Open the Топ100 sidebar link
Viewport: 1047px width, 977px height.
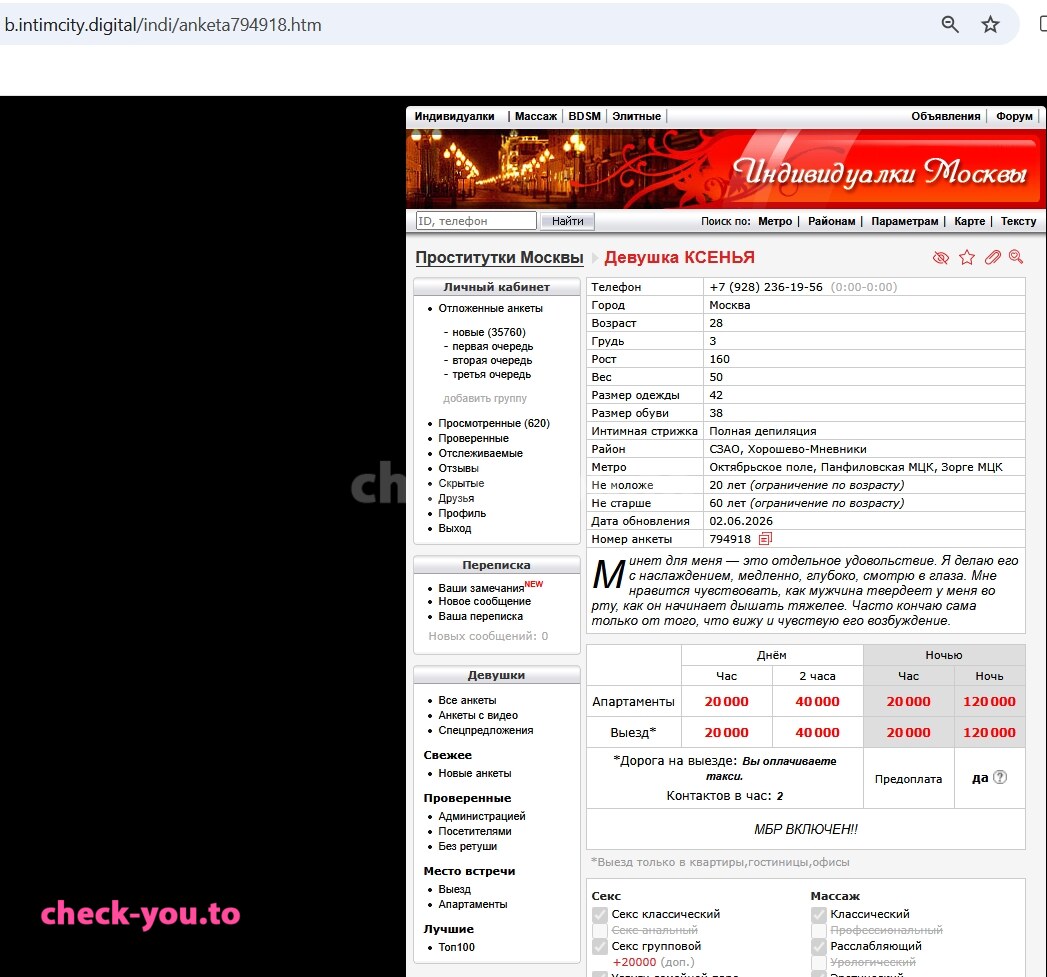(457, 947)
